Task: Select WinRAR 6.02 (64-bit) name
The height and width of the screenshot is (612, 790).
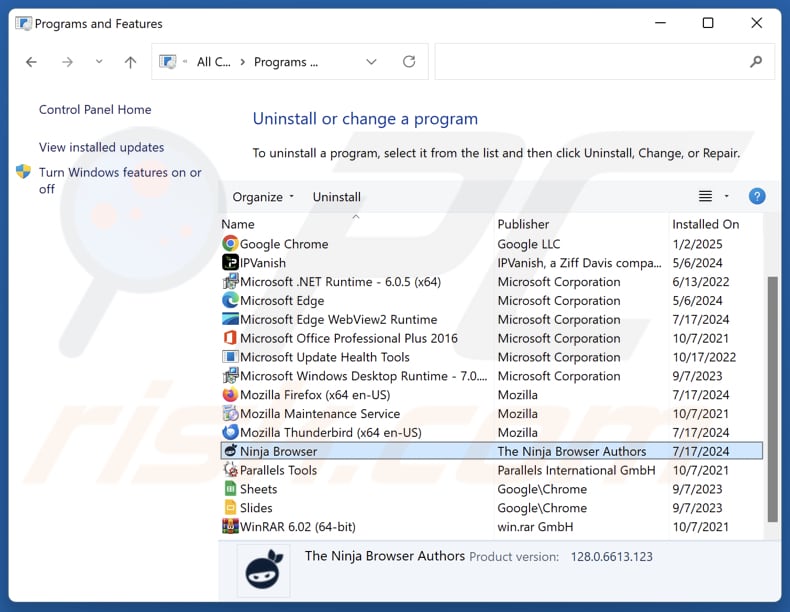Action: click(x=298, y=526)
